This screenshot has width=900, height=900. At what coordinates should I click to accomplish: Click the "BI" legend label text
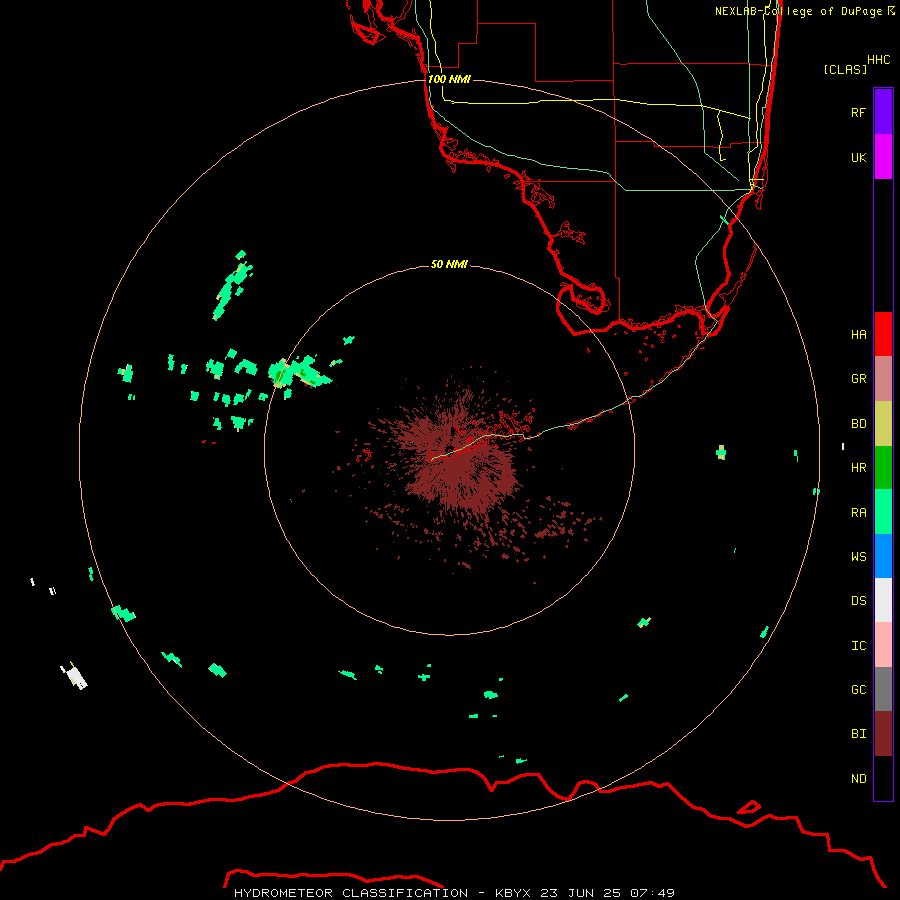click(x=858, y=734)
